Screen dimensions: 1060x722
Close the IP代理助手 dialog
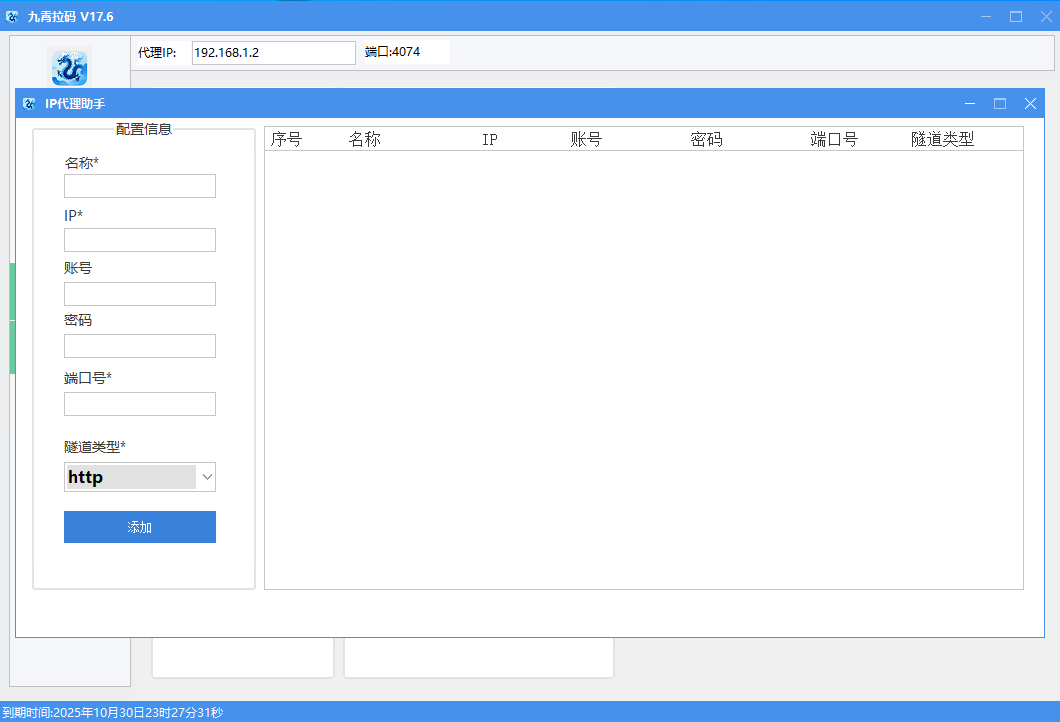1030,104
